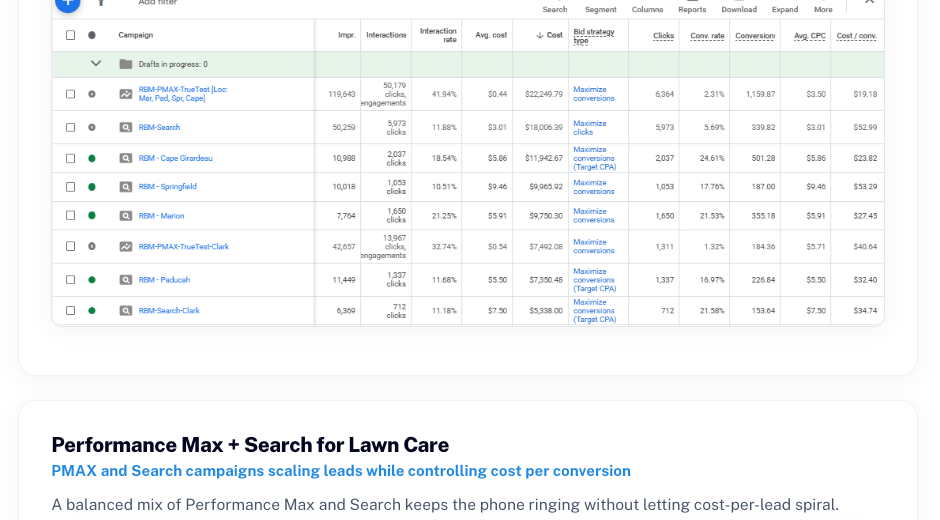
Task: Click the blue PMAX and Search campaigns subtitle
Action: [341, 471]
